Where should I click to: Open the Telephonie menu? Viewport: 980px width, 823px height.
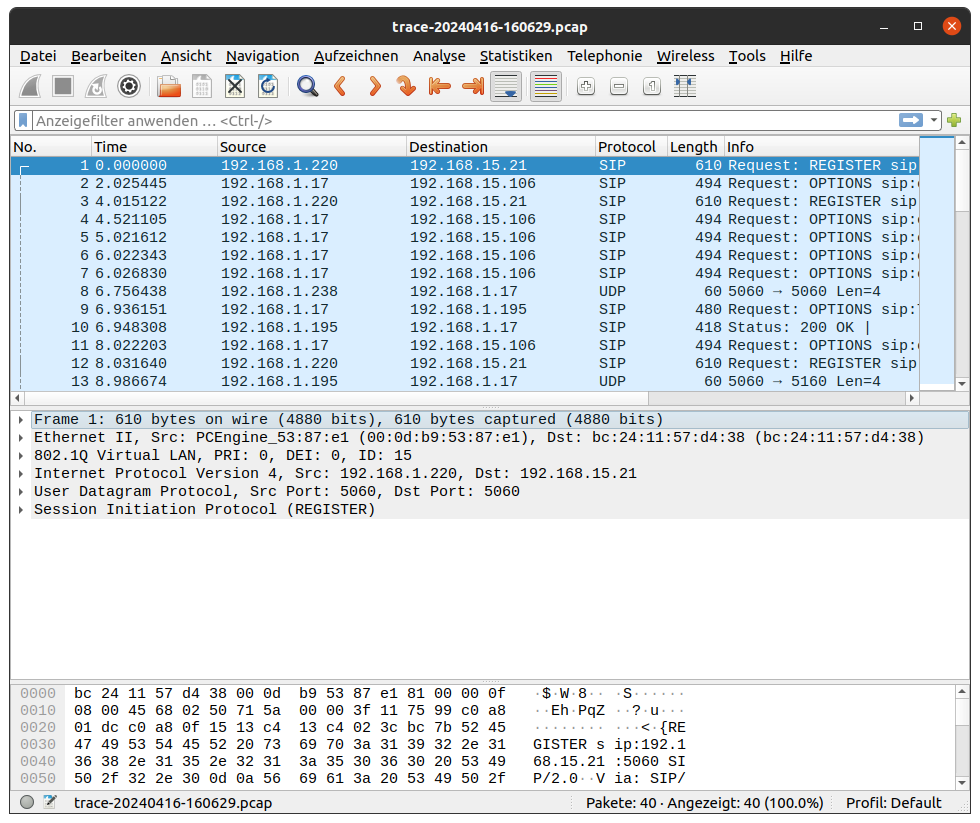point(605,56)
